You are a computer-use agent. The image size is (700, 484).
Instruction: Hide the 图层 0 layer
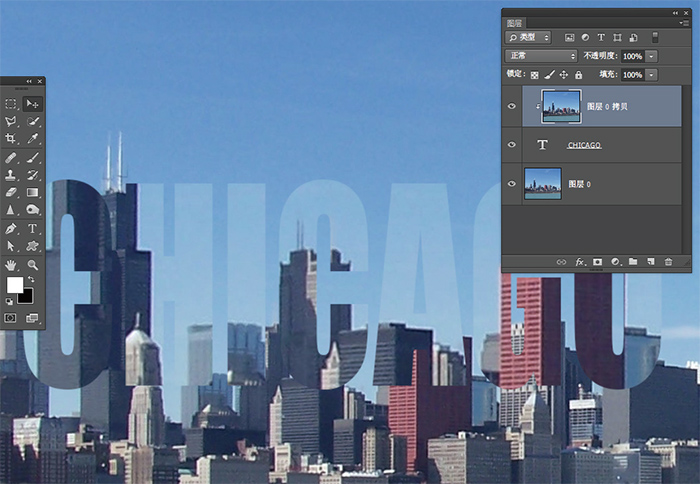pyautogui.click(x=512, y=184)
